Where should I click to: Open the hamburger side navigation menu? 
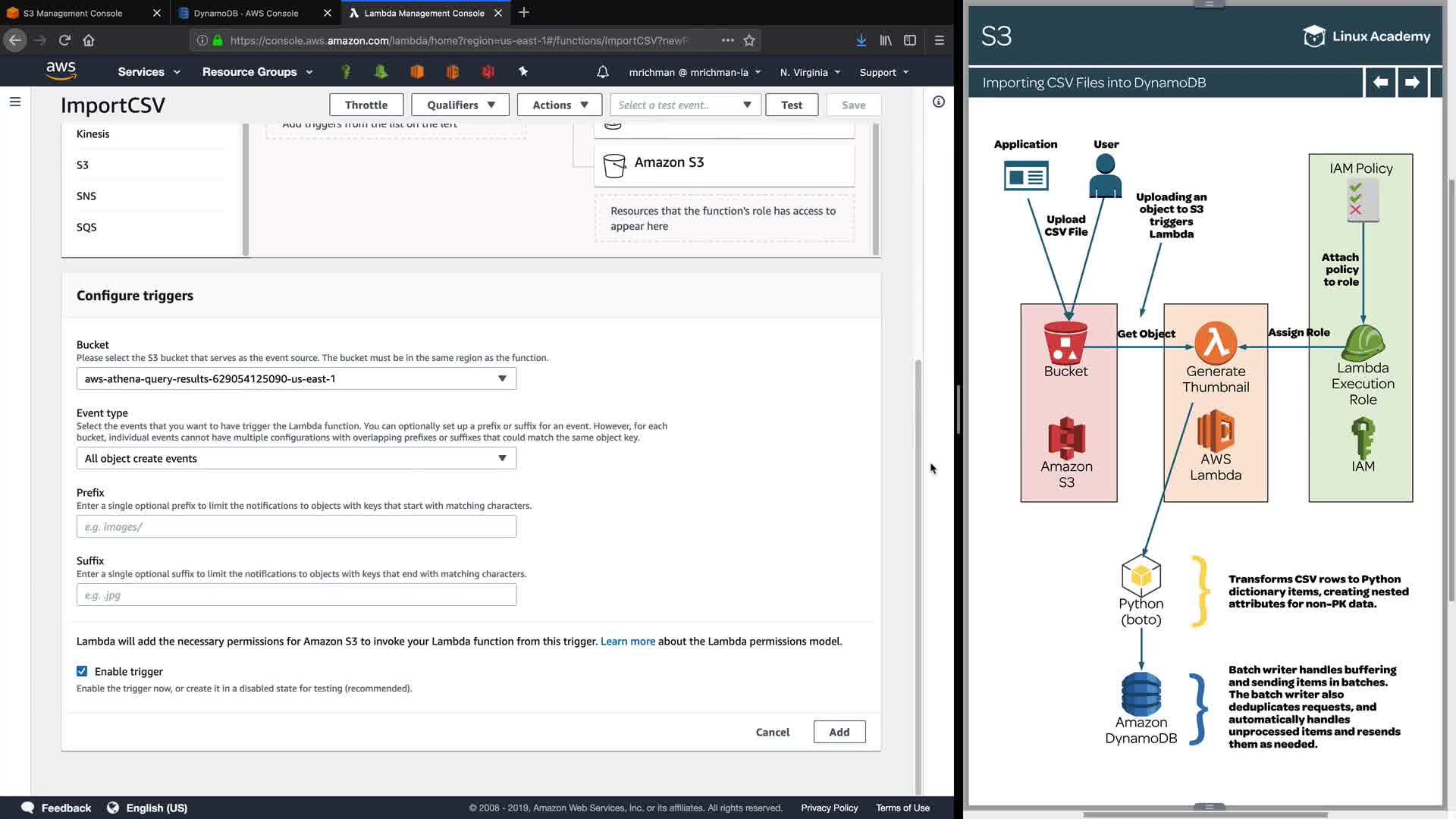(14, 102)
